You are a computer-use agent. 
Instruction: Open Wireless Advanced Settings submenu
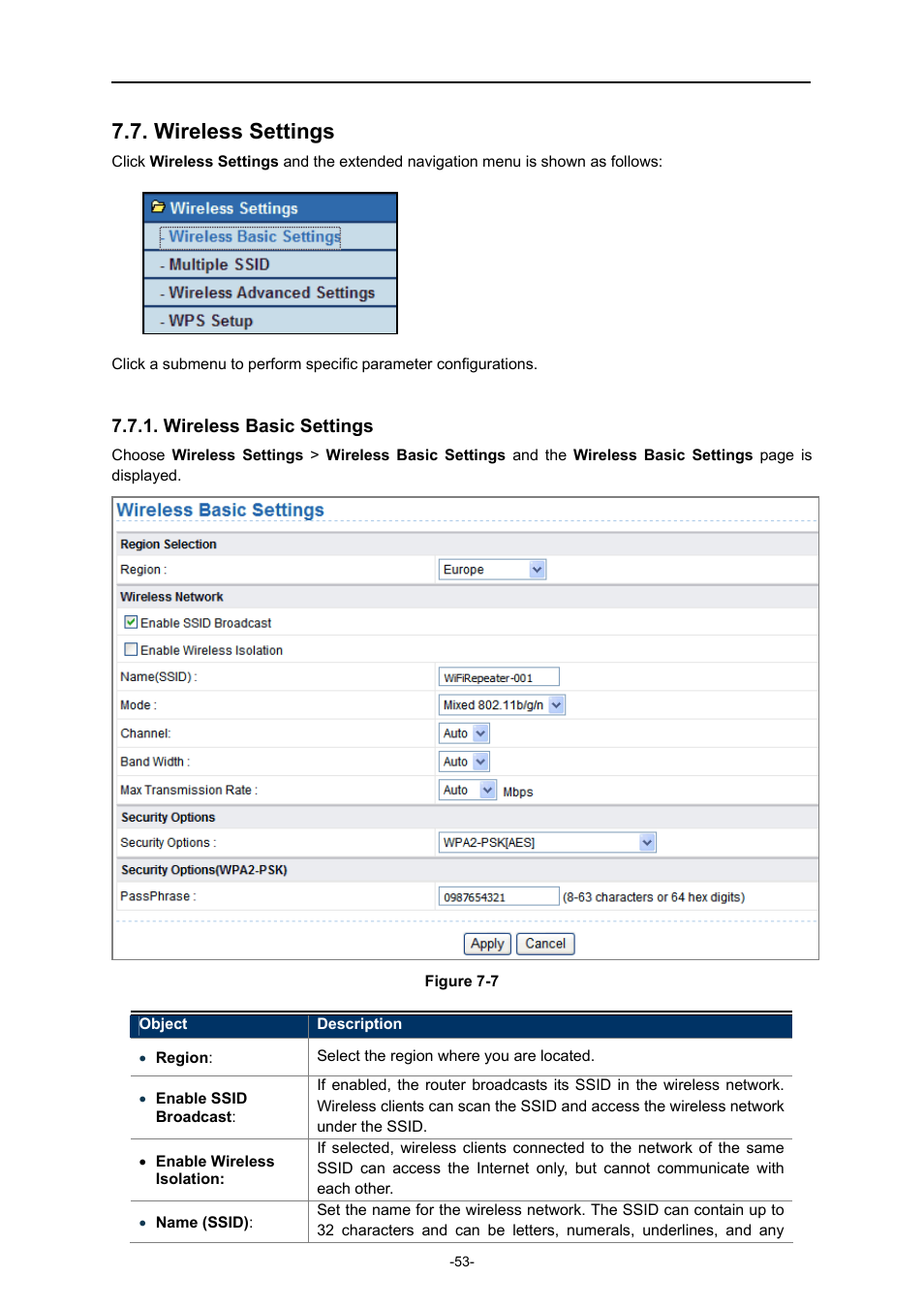(271, 293)
